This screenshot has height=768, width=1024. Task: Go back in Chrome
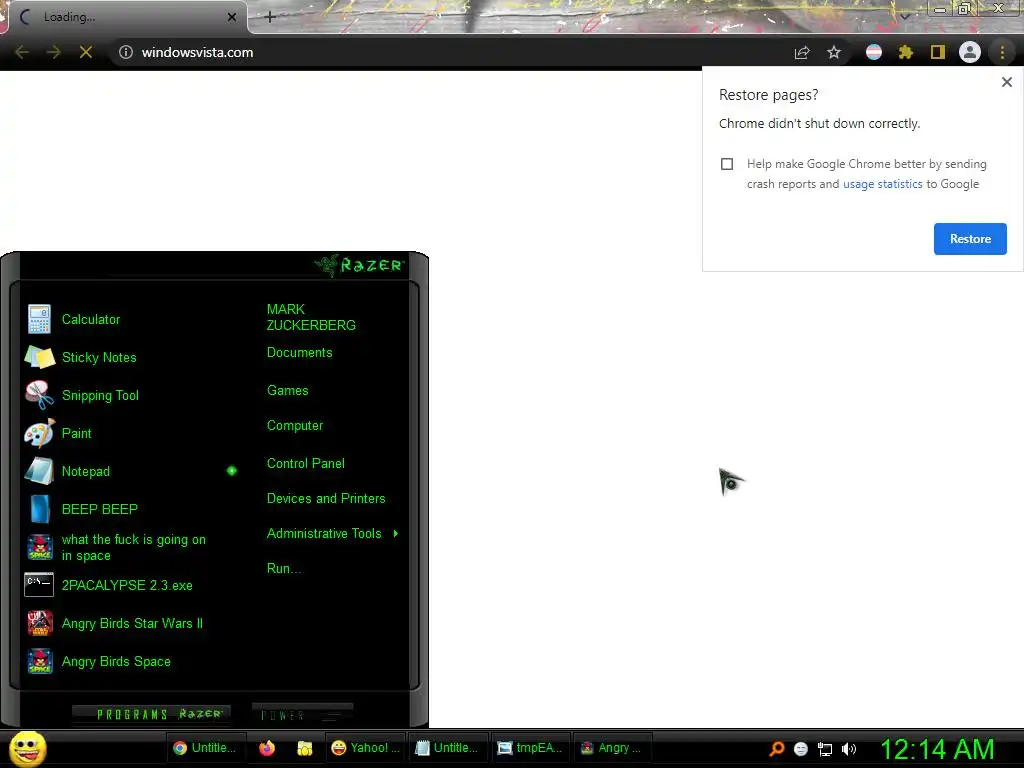pos(22,52)
